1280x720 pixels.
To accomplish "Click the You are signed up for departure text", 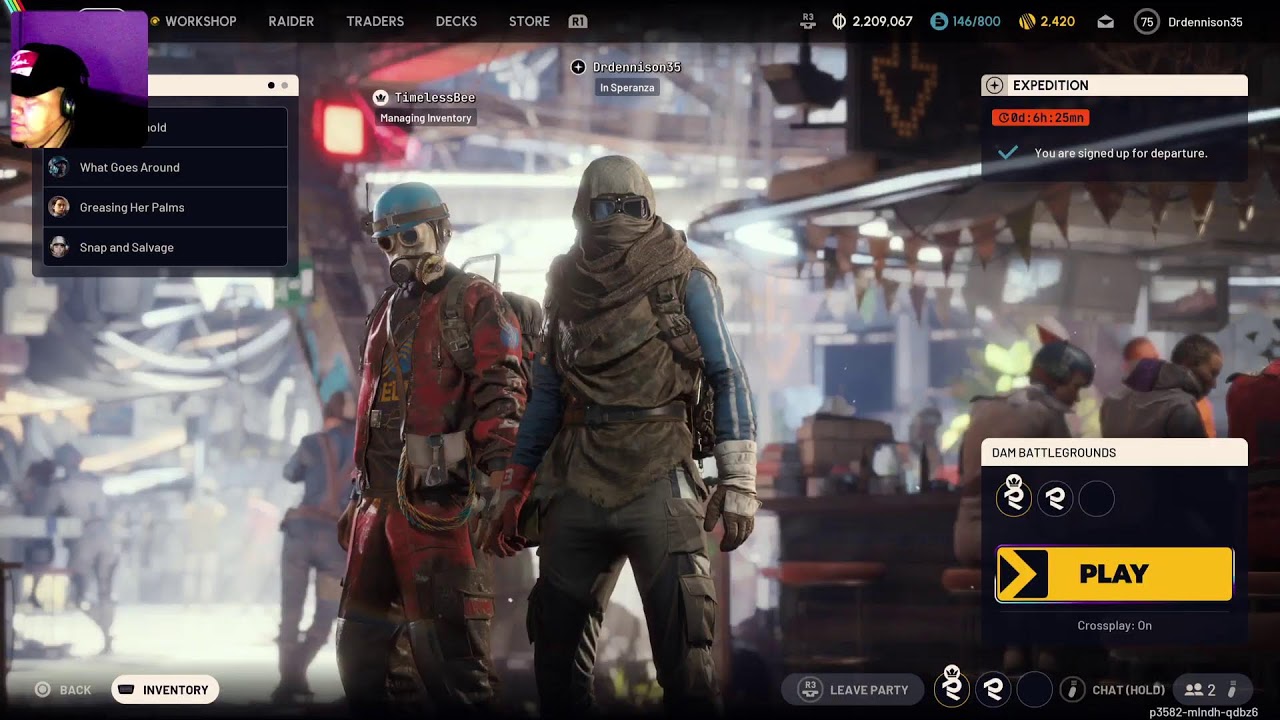I will coord(1121,153).
